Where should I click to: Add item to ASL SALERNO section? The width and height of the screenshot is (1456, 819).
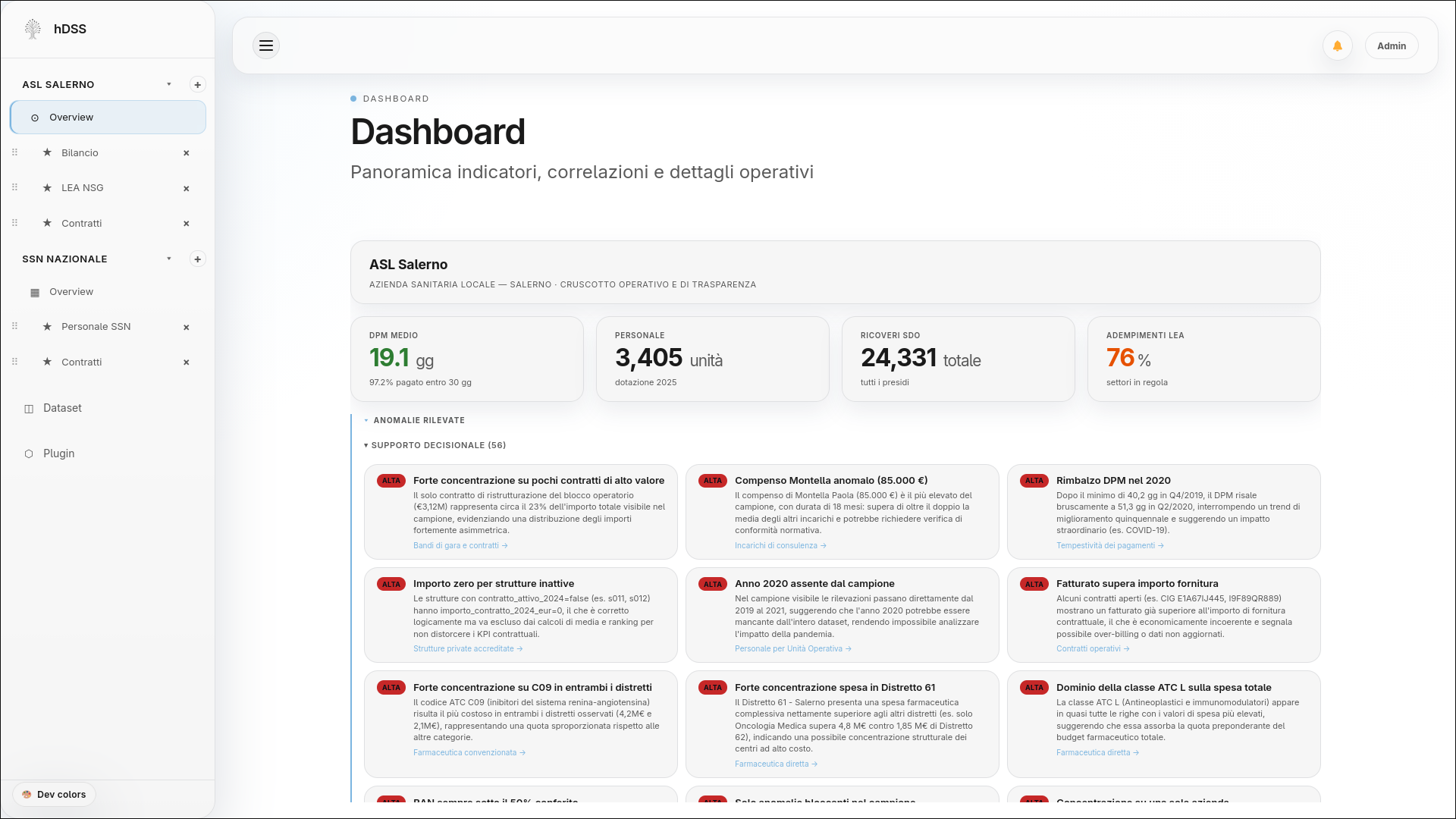point(197,85)
